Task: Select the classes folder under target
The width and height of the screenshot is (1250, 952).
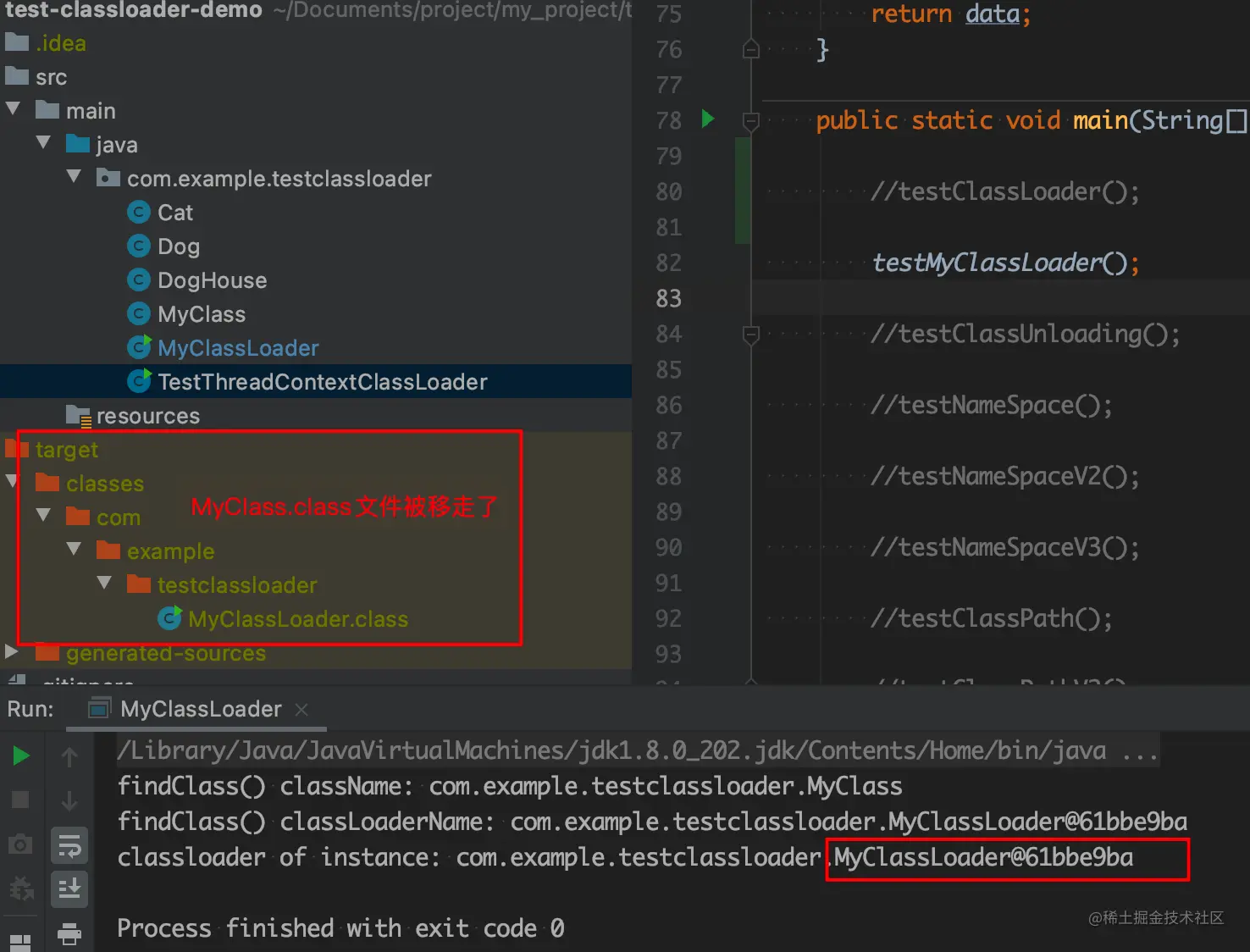Action: [105, 484]
